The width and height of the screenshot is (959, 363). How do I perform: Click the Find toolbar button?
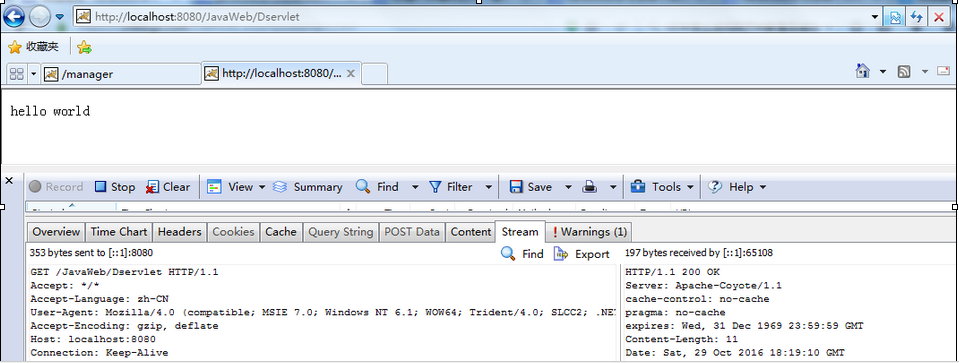point(377,187)
